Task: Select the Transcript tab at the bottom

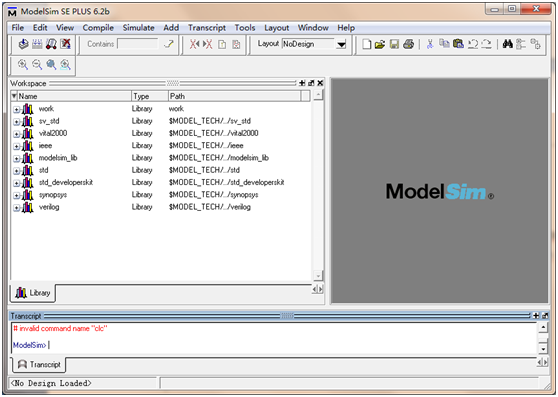Action: click(39, 364)
